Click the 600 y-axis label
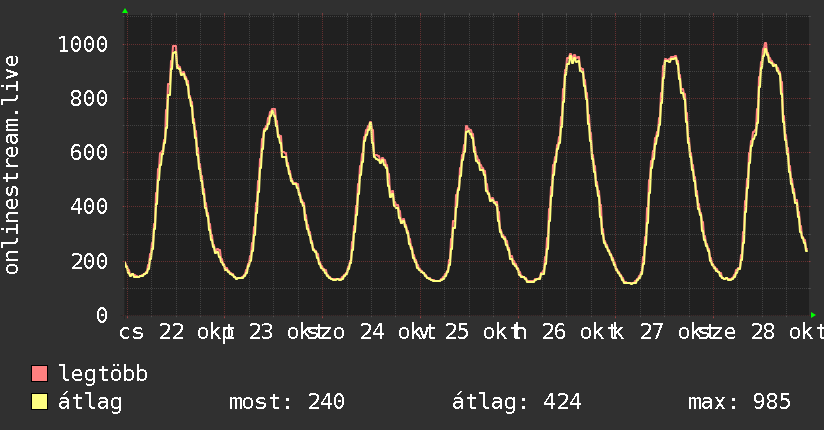824x430 pixels. (x=89, y=152)
